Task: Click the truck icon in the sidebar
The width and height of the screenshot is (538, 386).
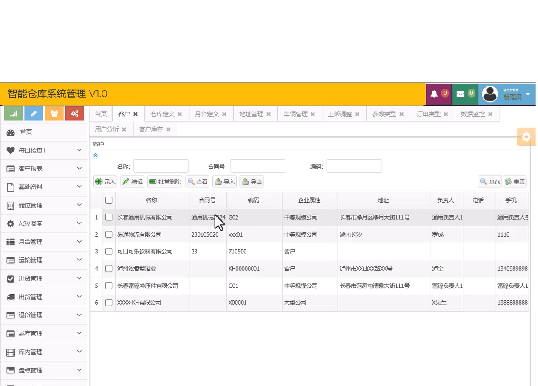Action: coord(11,297)
